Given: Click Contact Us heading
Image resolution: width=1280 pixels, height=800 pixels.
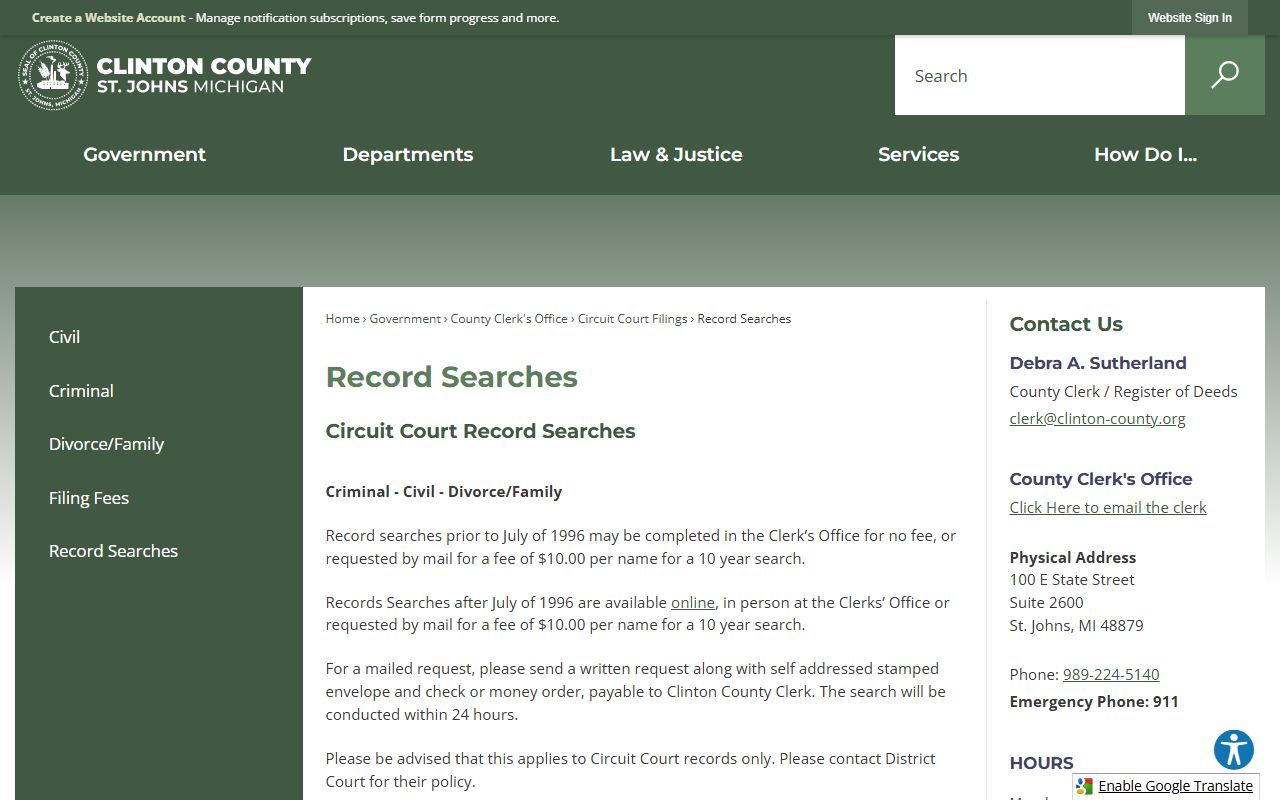Looking at the screenshot, I should tap(1066, 324).
